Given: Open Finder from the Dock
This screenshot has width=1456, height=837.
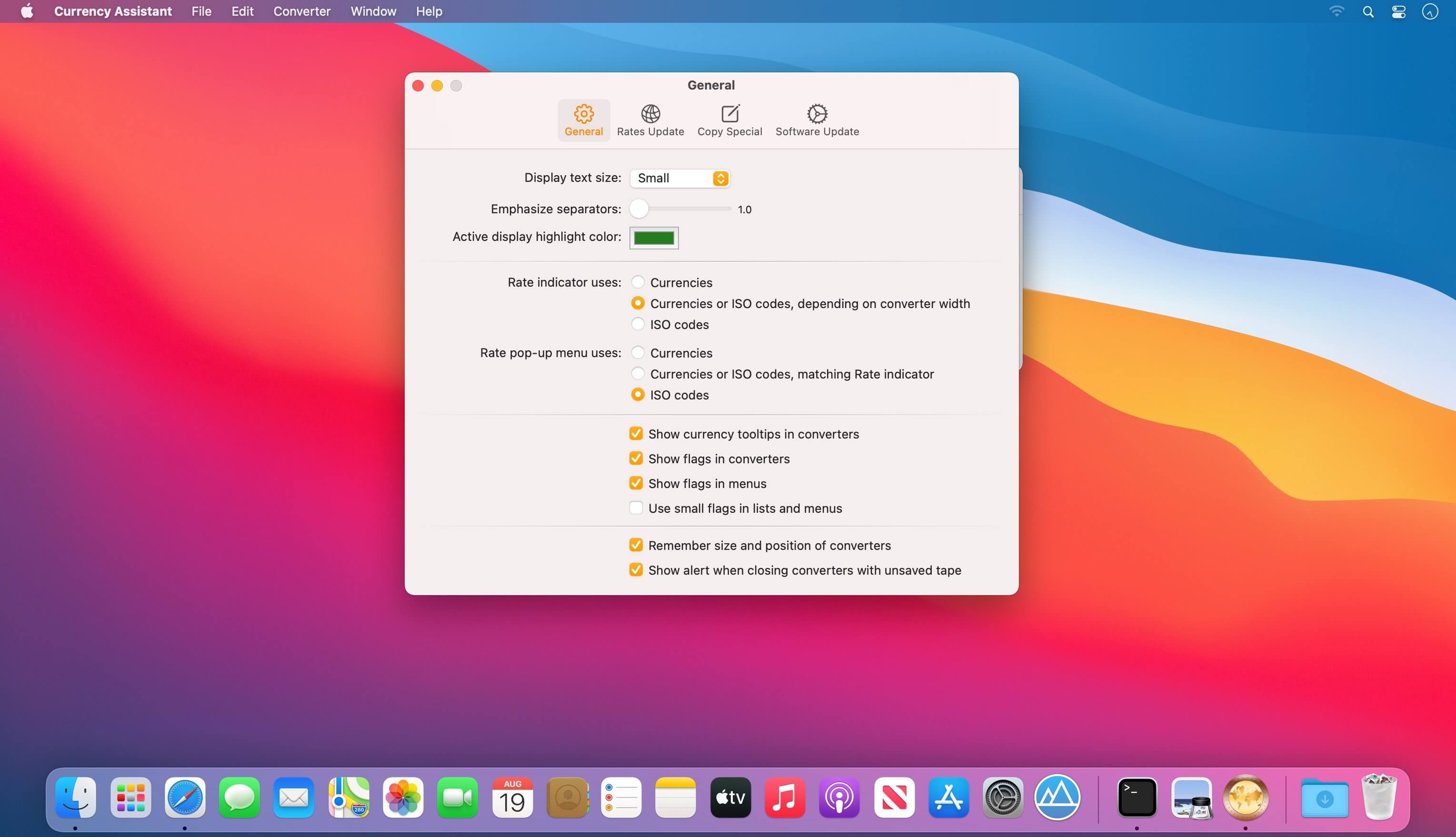Looking at the screenshot, I should (75, 797).
